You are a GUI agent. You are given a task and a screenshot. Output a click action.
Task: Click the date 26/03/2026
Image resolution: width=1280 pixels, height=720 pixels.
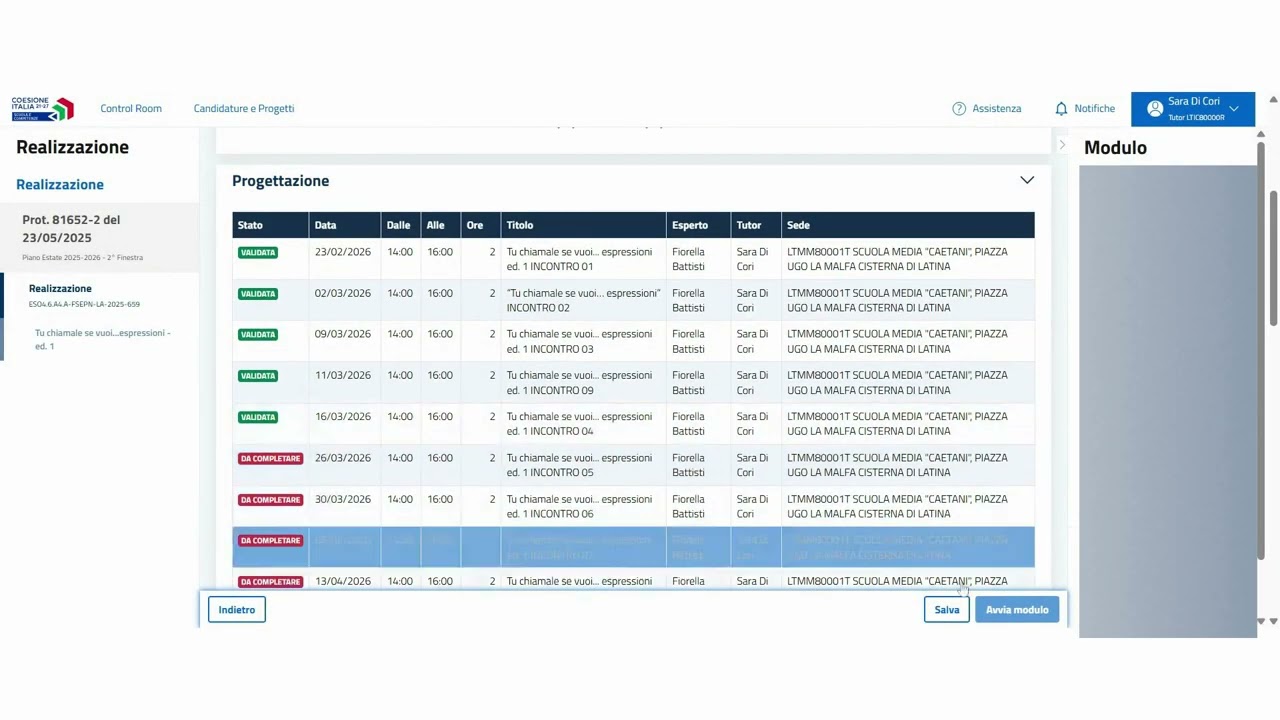tap(343, 458)
